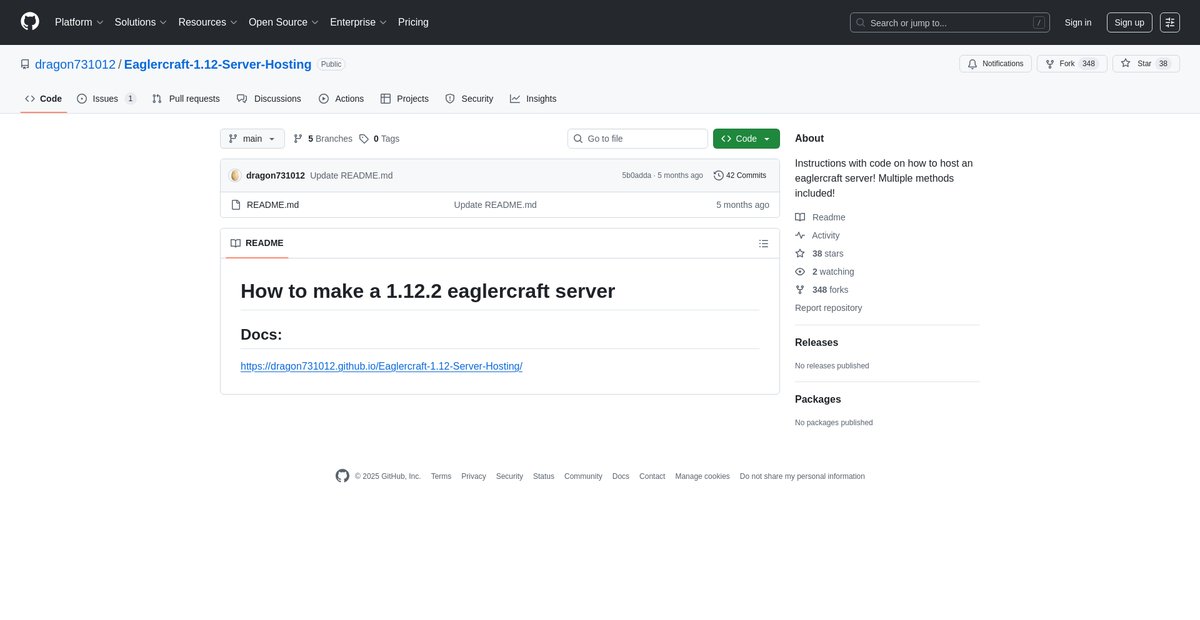Viewport: 1200px width, 620px height.
Task: Click the Pricing link
Action: (413, 22)
